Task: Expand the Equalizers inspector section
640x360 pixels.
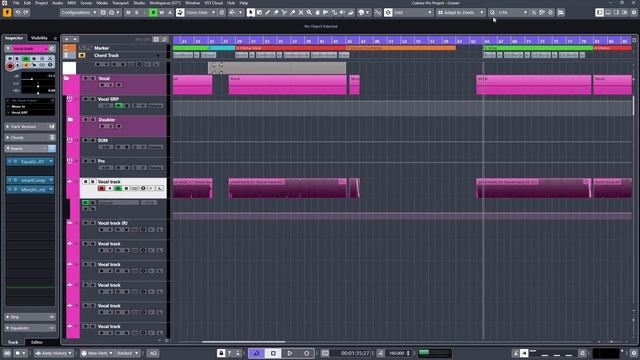Action: [30, 328]
